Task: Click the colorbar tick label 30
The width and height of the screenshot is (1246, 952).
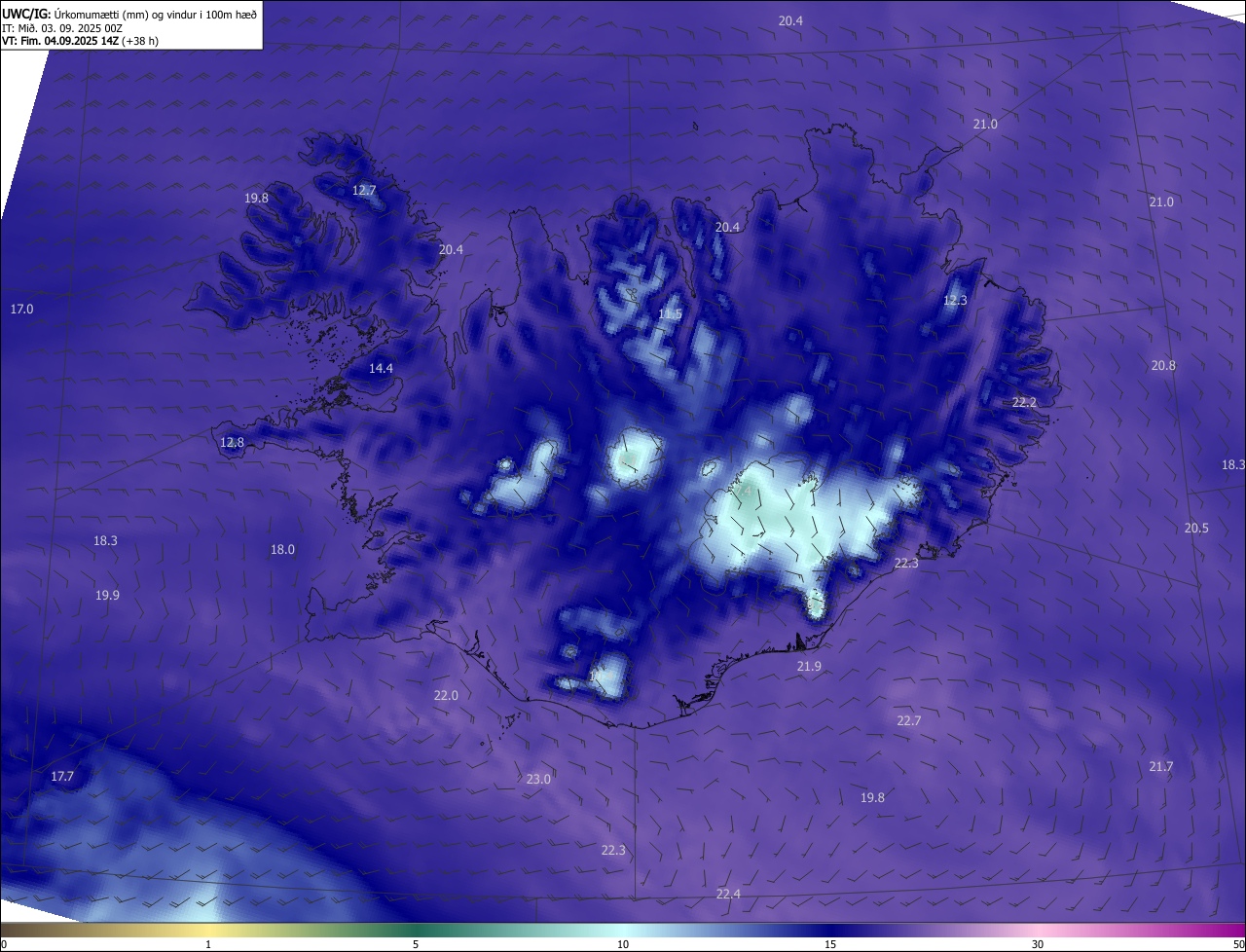Action: pos(1038,944)
